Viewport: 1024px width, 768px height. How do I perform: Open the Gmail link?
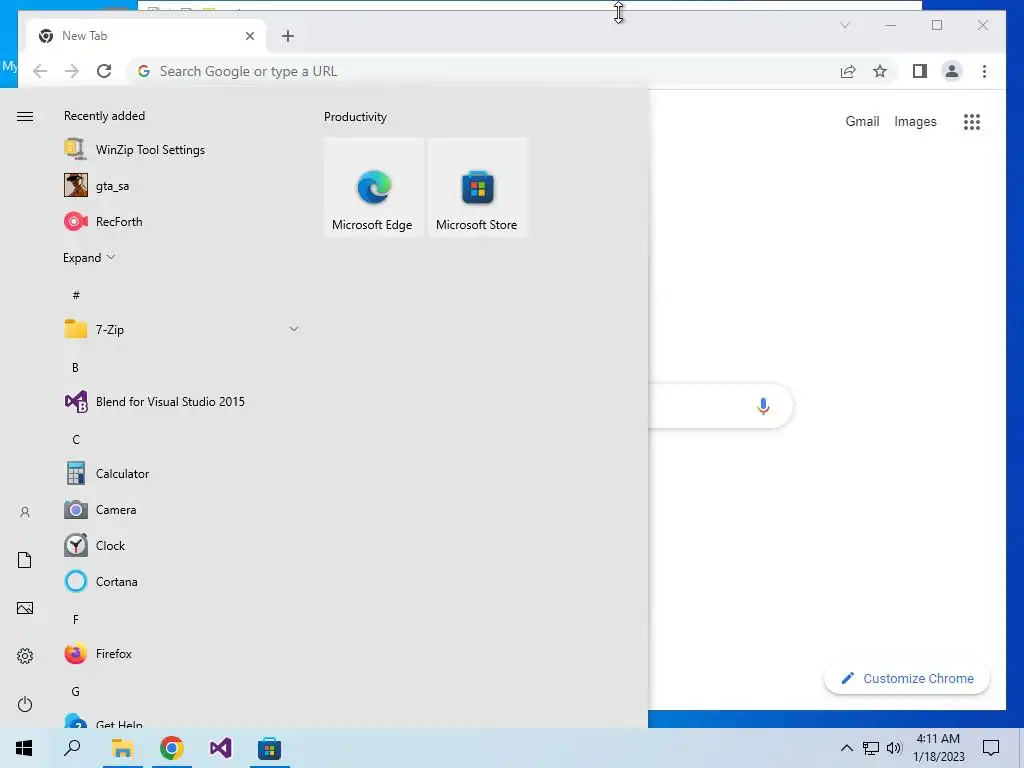pyautogui.click(x=862, y=121)
